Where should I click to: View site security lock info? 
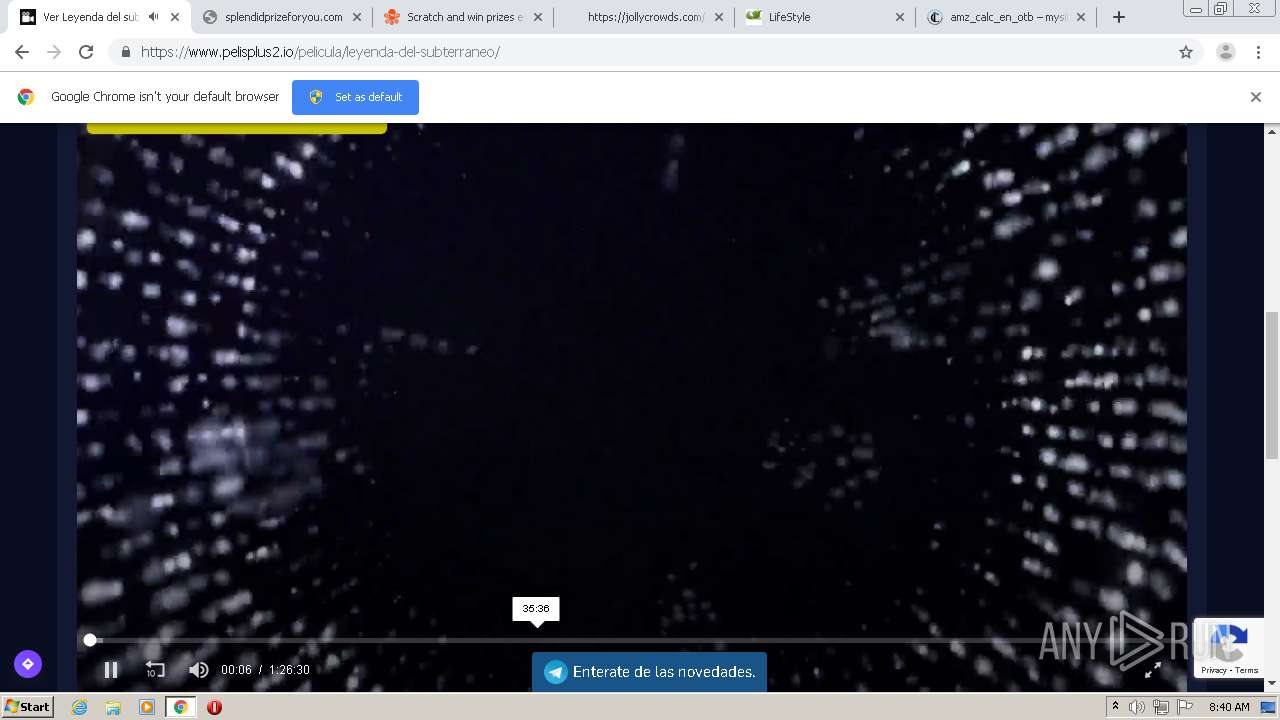[x=125, y=52]
